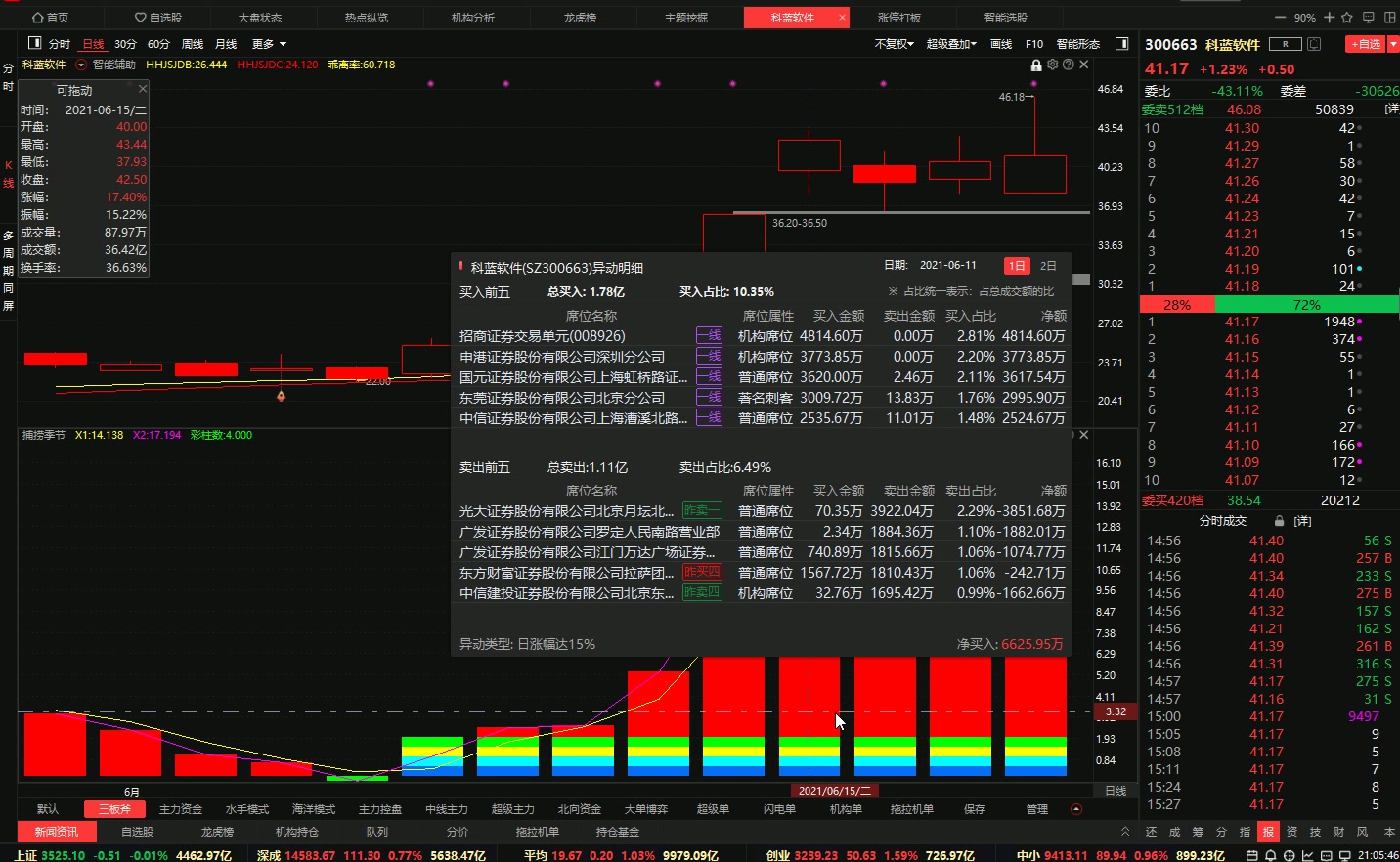Click the copy icon beside R badge
Image resolution: width=1400 pixels, height=862 pixels.
pyautogui.click(x=1314, y=44)
